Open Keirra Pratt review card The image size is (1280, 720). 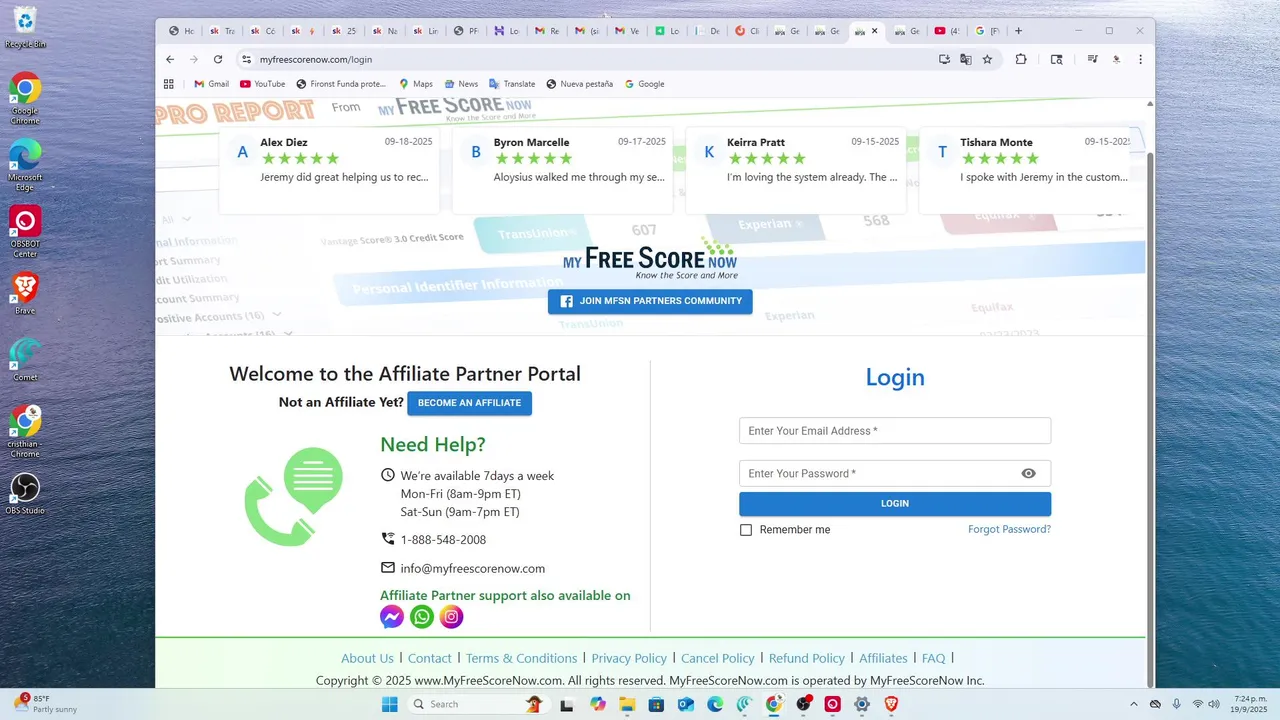click(796, 170)
